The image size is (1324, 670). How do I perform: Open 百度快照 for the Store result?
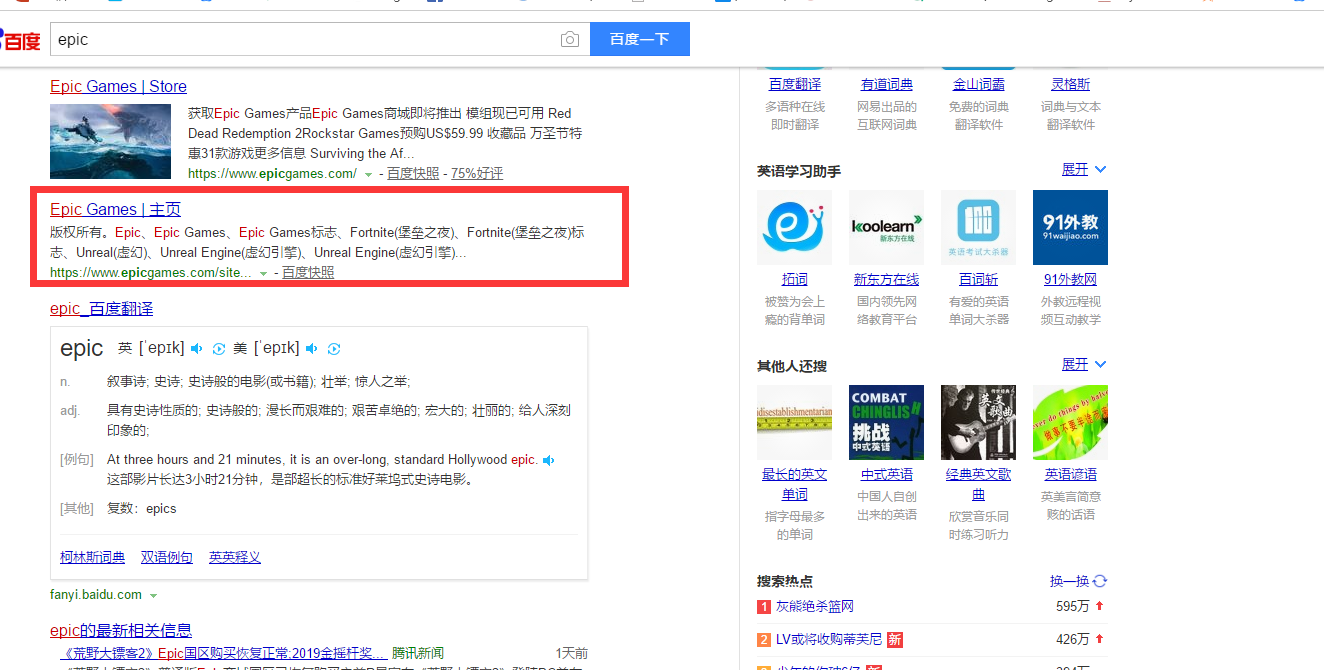pyautogui.click(x=413, y=174)
